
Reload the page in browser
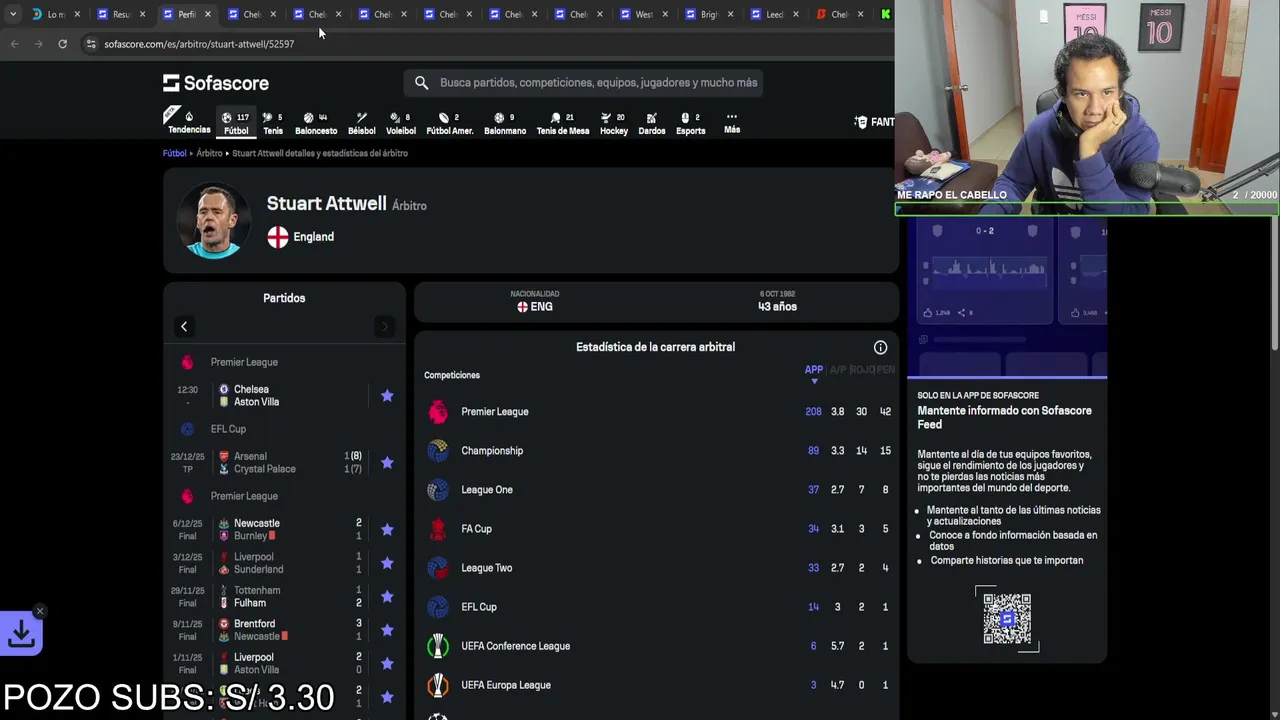click(62, 44)
